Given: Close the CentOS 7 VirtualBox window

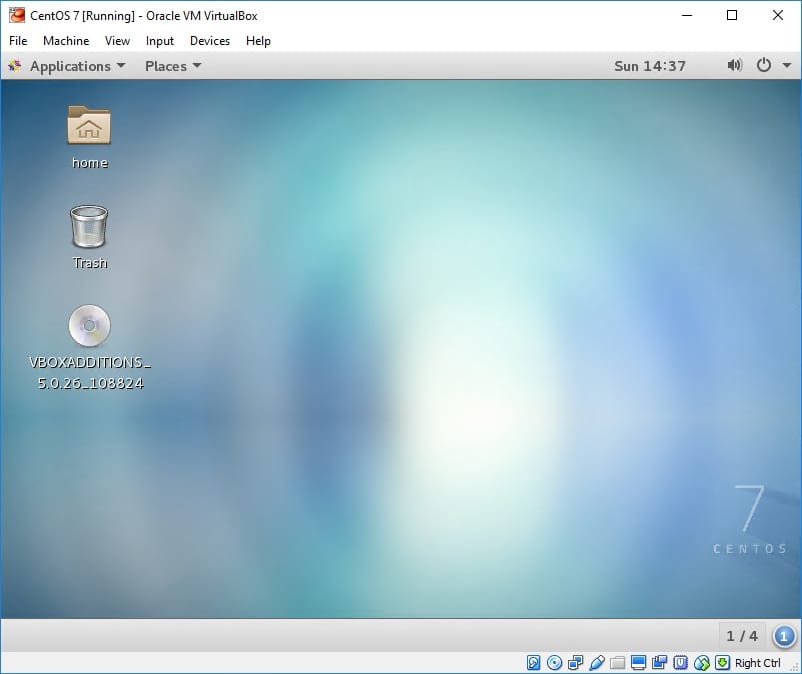Looking at the screenshot, I should (777, 15).
